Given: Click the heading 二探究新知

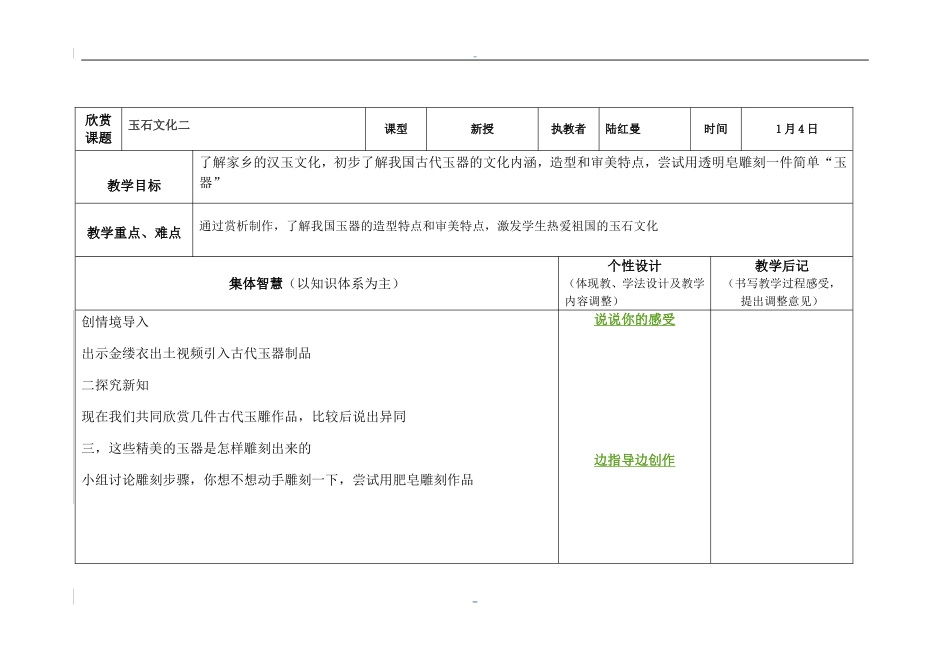Looking at the screenshot, I should pos(115,385).
